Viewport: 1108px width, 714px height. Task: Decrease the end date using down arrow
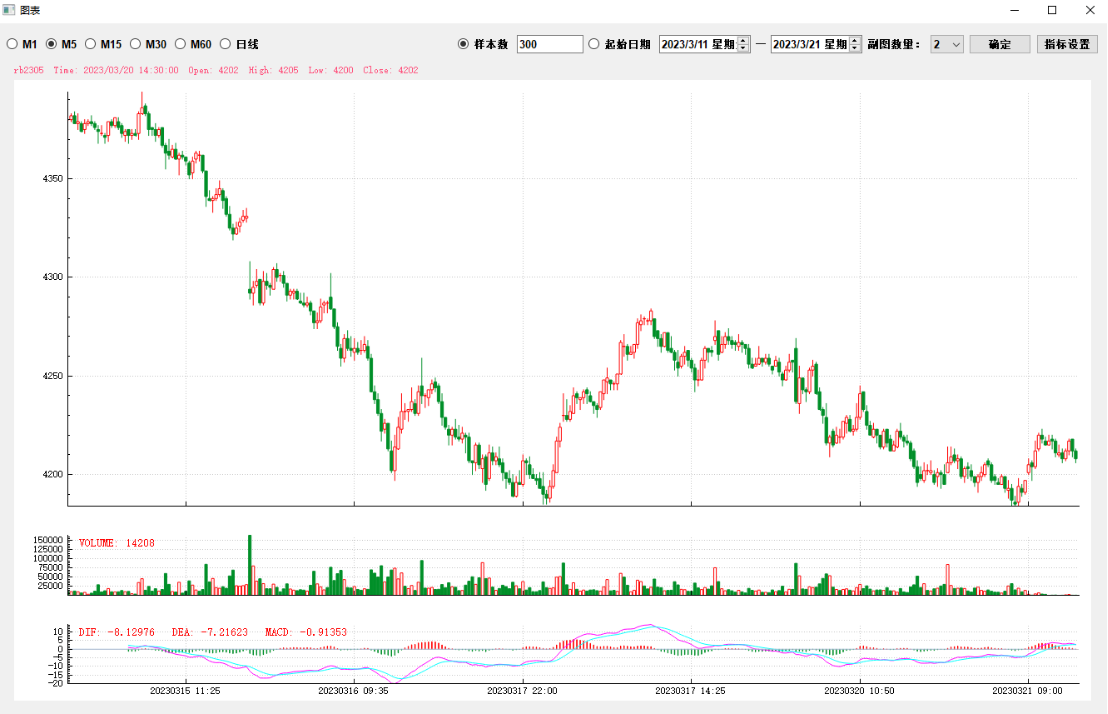click(x=855, y=49)
